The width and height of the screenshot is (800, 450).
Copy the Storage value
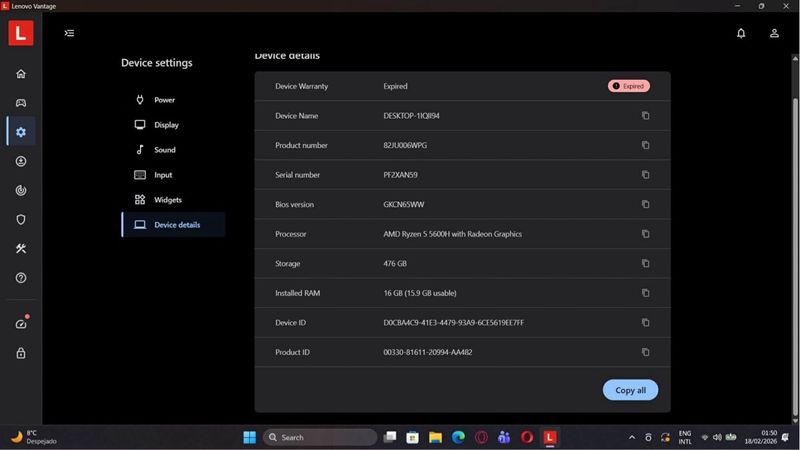point(645,264)
